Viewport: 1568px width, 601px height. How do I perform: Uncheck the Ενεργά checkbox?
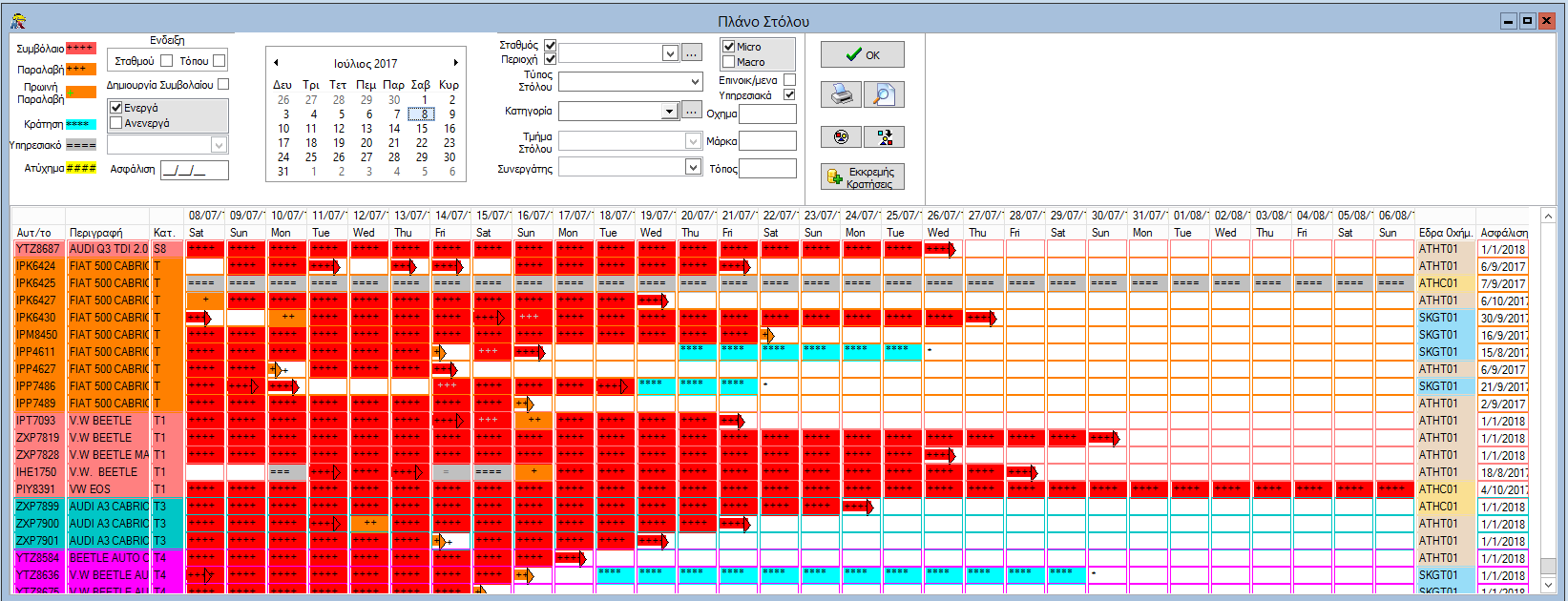[x=116, y=108]
